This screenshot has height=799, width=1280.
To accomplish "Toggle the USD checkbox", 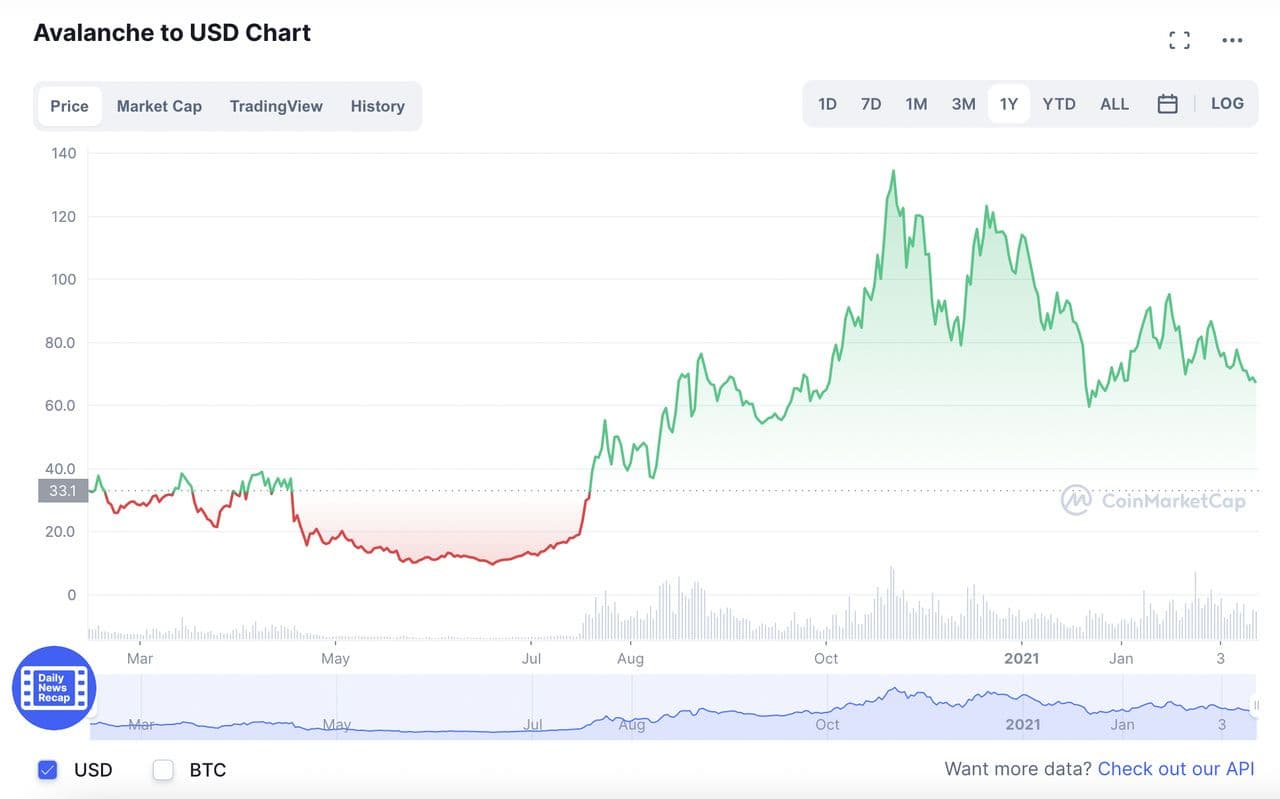I will [x=47, y=770].
